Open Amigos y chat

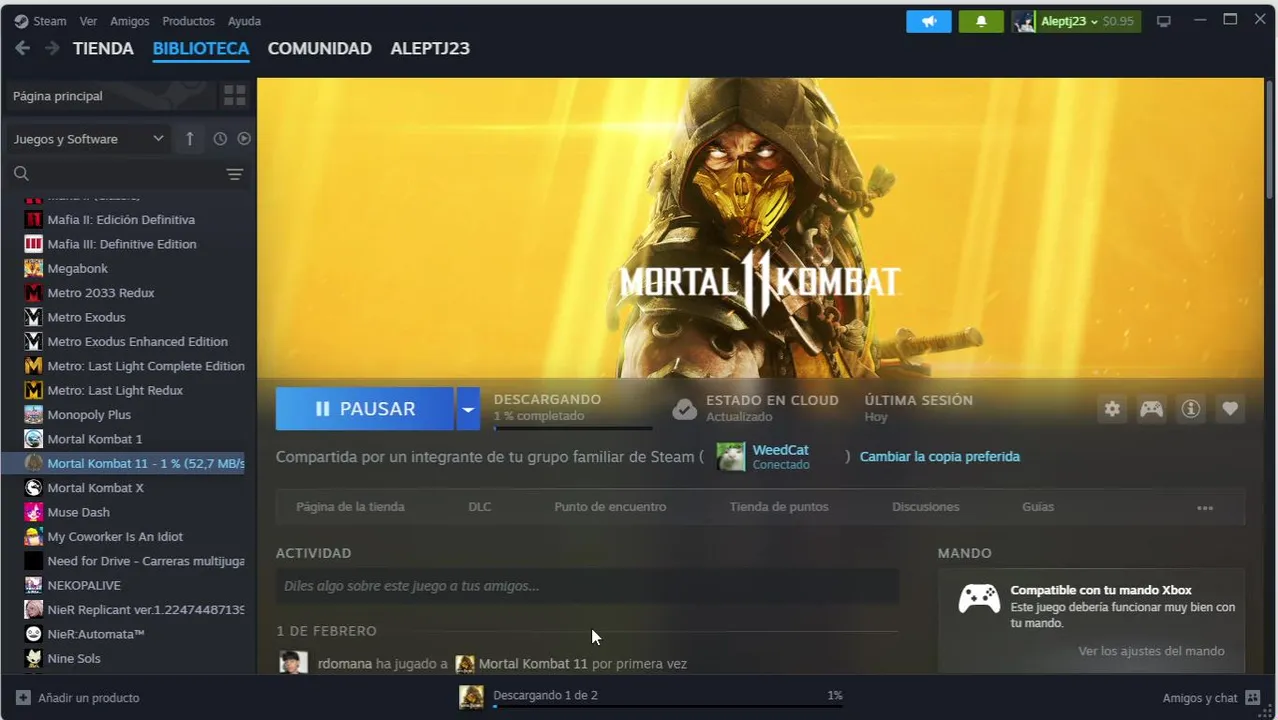click(x=1211, y=698)
